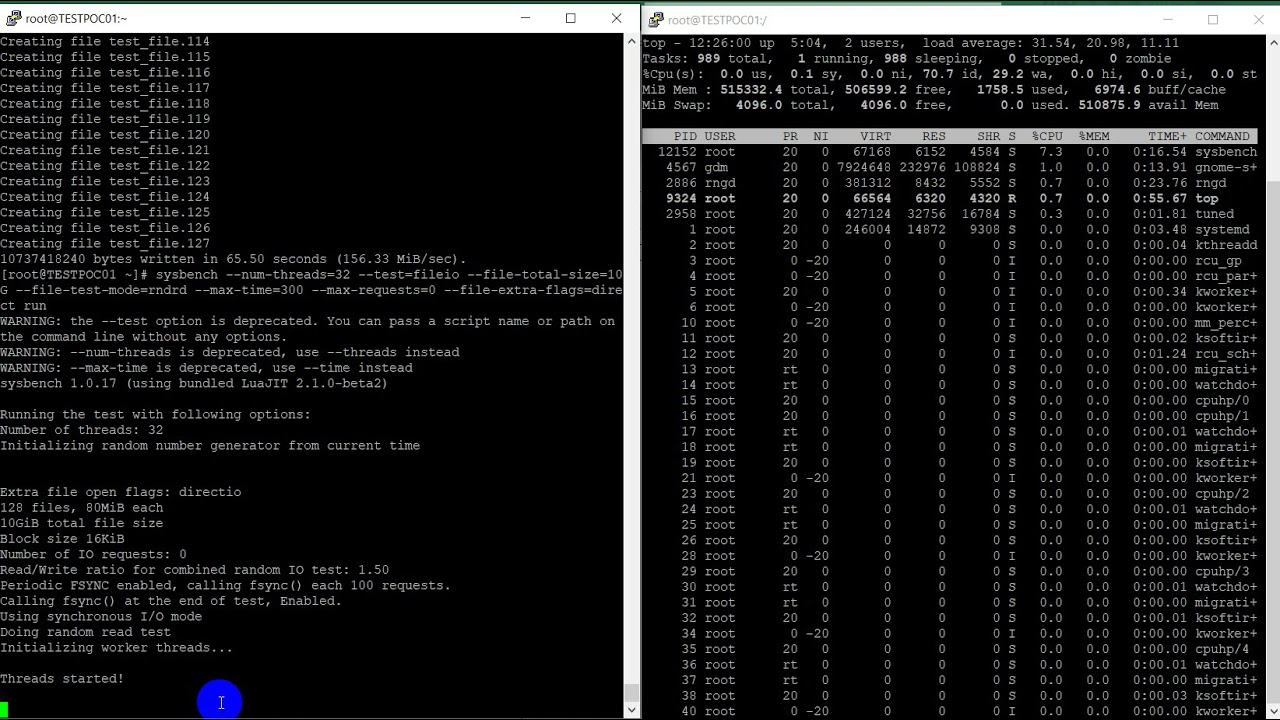Viewport: 1280px width, 720px height.
Task: Click the left window title text root@TESTPOC01:~
Action: [x=76, y=18]
